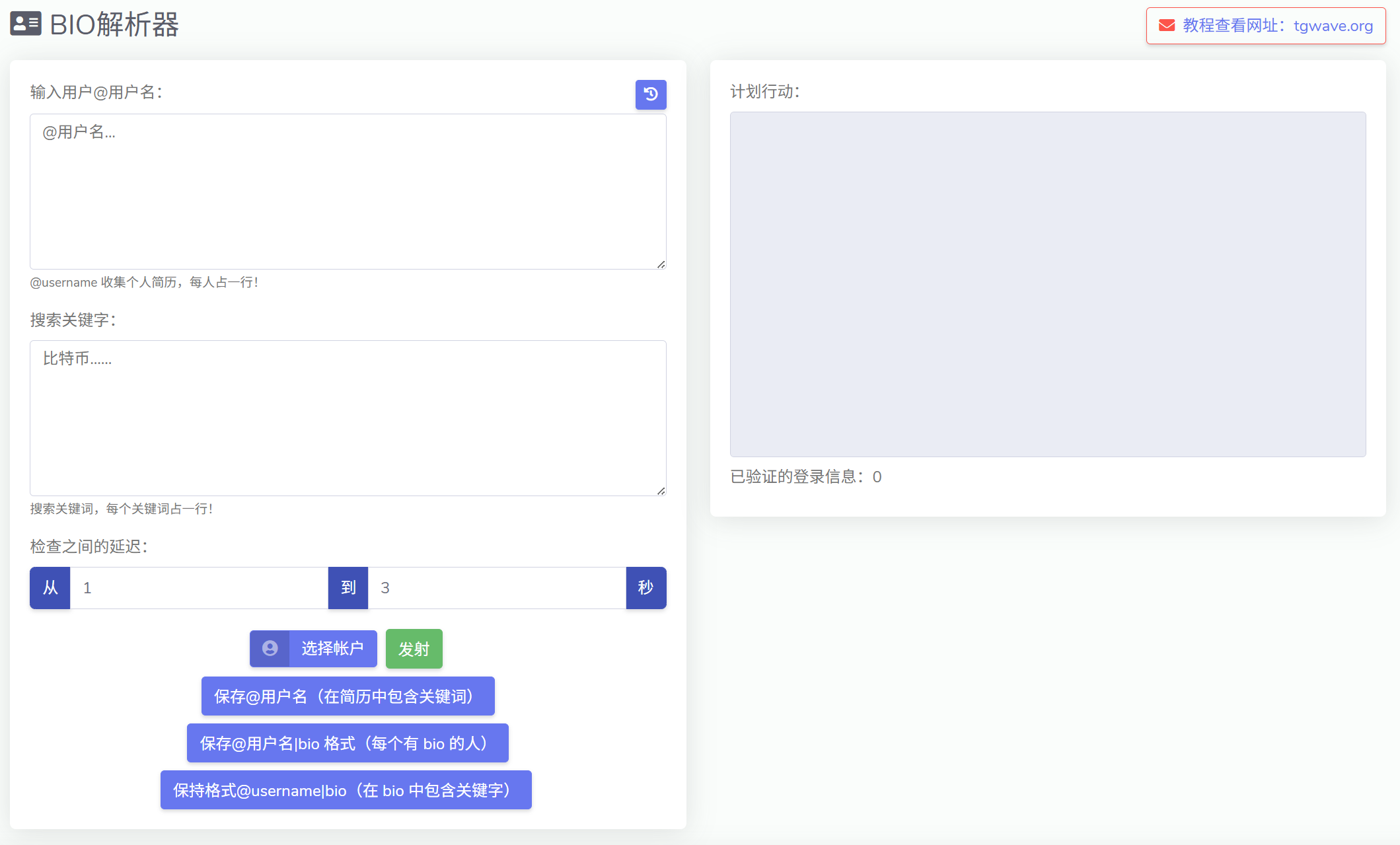
Task: Click the 秒 unit addon
Action: pyautogui.click(x=645, y=588)
